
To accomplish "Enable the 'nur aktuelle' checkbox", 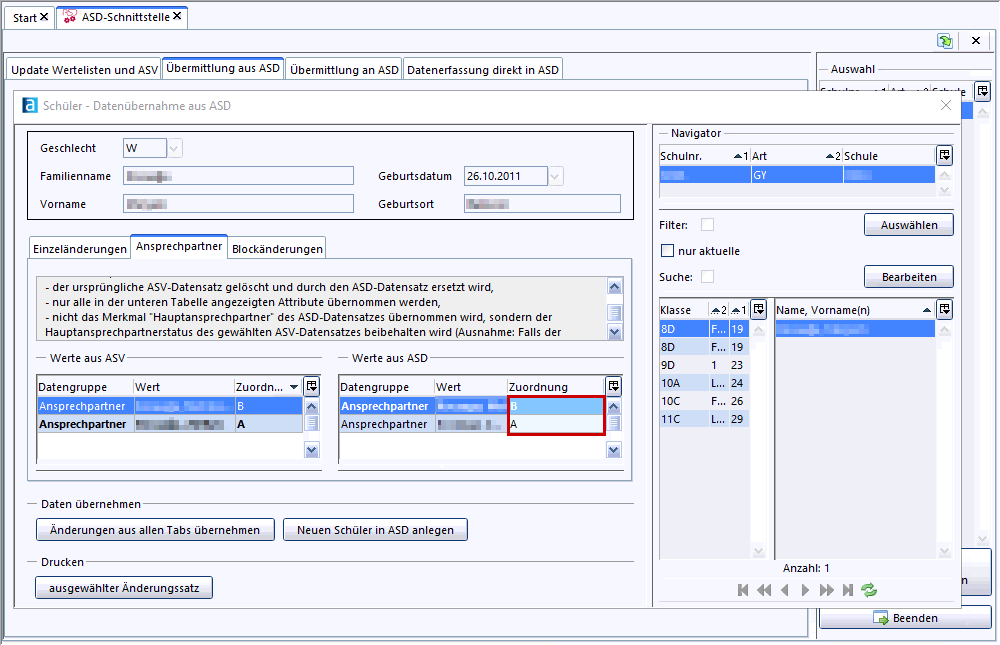I will 668,251.
